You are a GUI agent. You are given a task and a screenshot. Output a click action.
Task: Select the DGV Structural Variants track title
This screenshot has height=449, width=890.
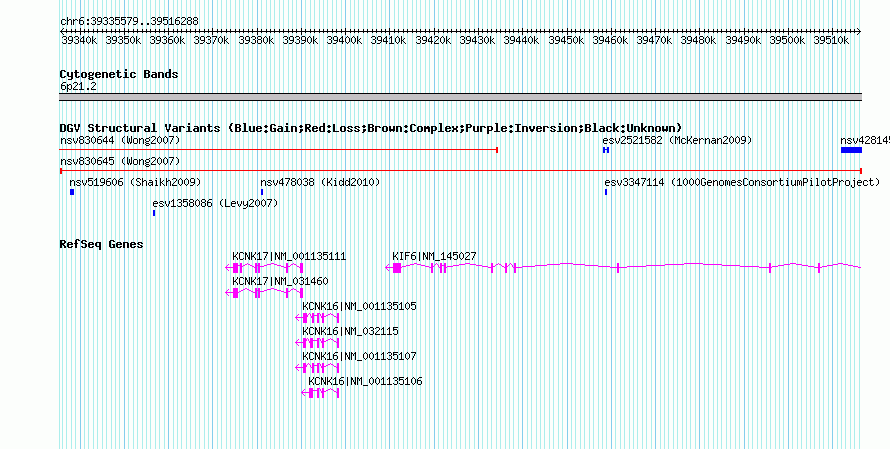[371, 128]
